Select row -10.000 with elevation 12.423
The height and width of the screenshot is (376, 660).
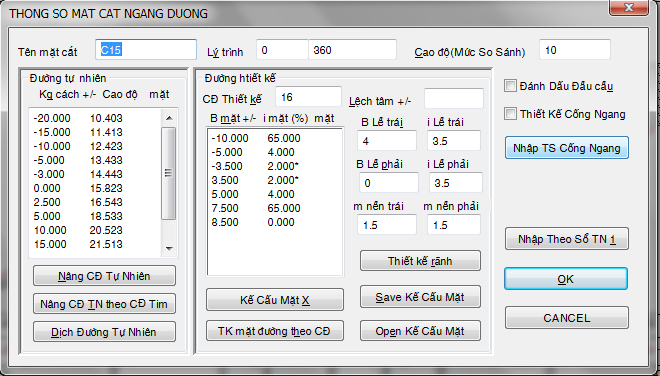95,146
